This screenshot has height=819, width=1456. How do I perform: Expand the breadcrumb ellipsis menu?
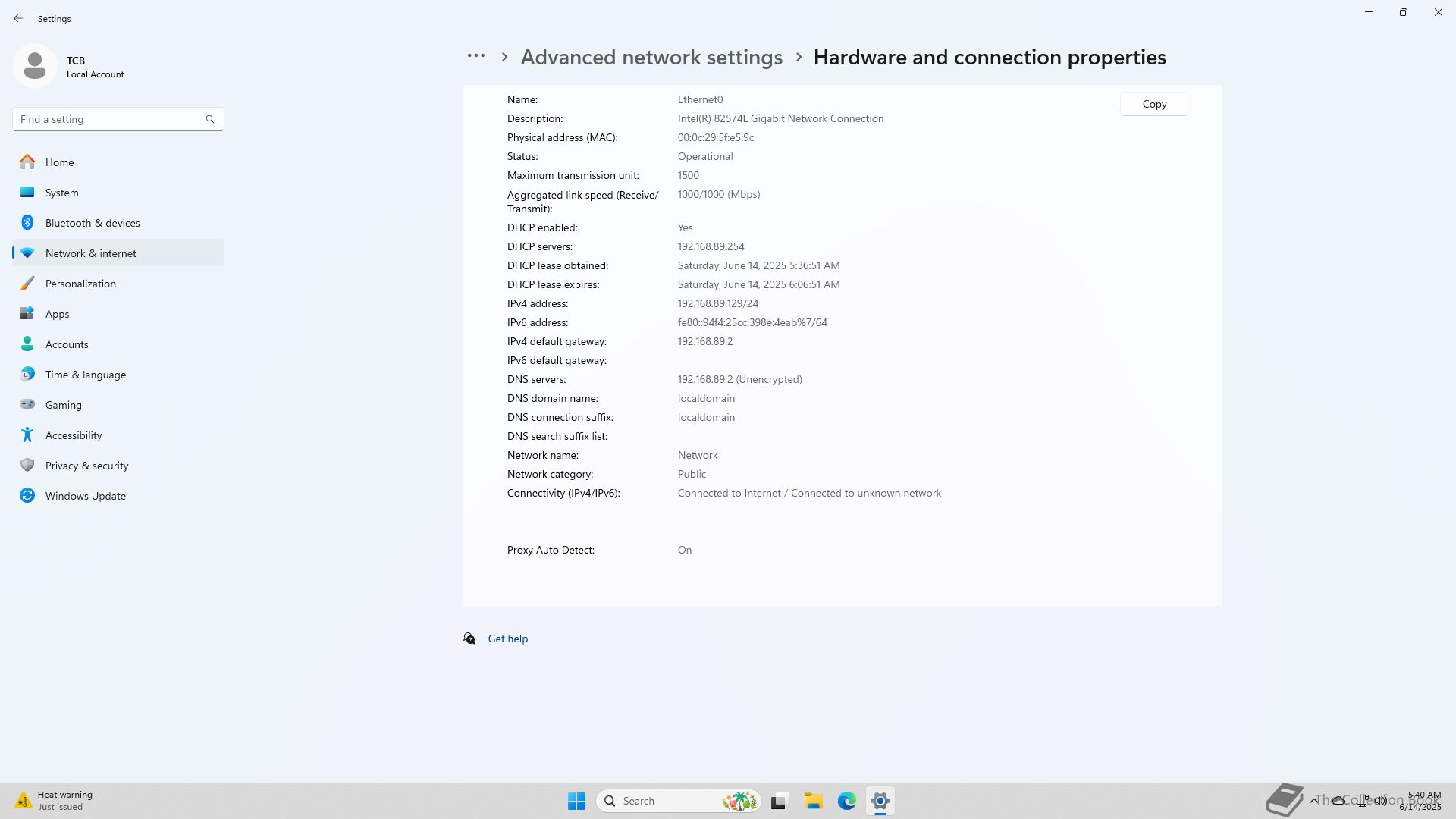(475, 57)
